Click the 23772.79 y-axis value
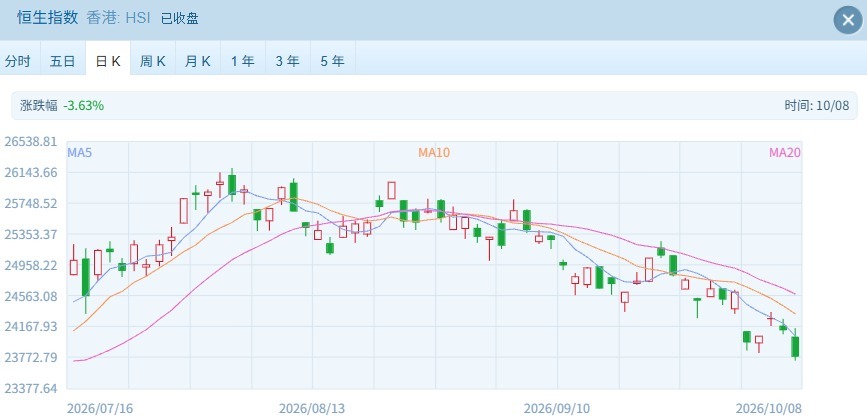 [31, 357]
